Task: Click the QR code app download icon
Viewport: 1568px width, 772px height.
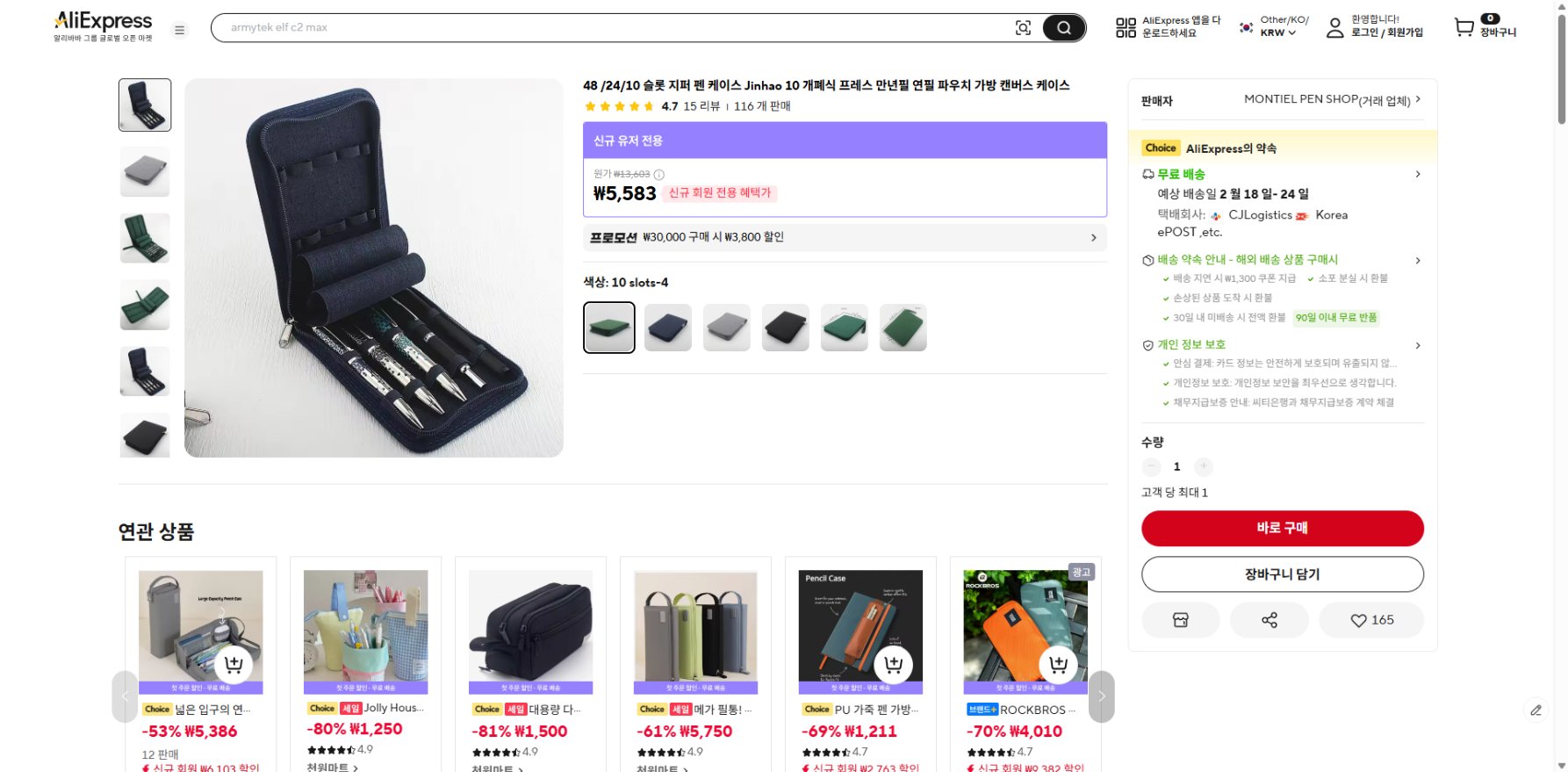Action: pyautogui.click(x=1125, y=27)
